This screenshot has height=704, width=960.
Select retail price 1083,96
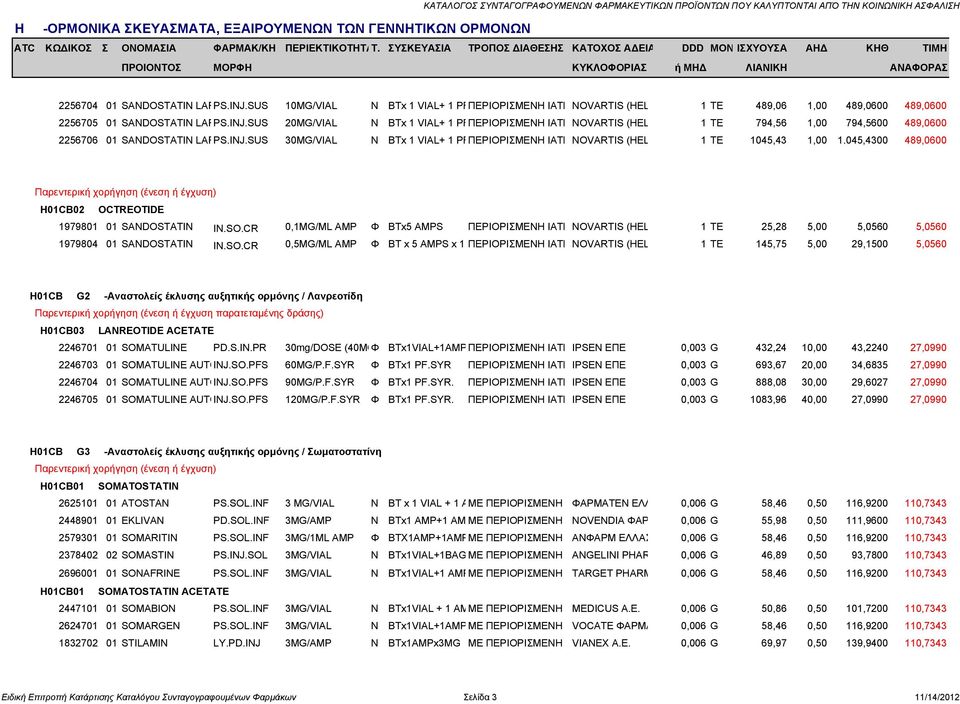tap(768, 399)
